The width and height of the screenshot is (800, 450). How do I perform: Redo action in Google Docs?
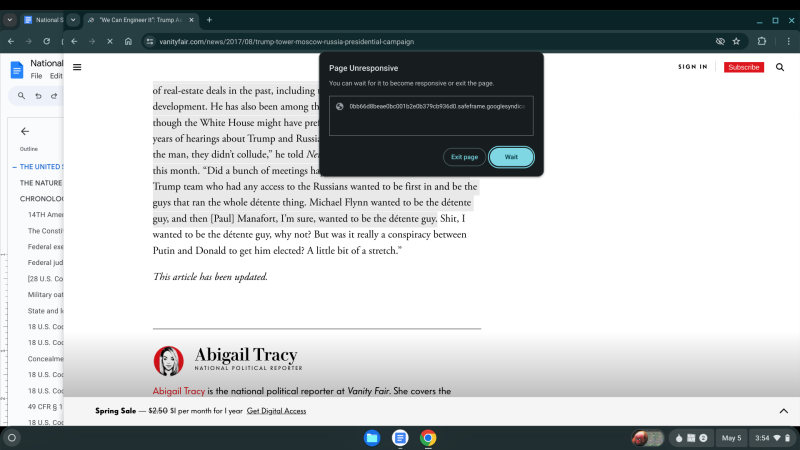coord(54,95)
